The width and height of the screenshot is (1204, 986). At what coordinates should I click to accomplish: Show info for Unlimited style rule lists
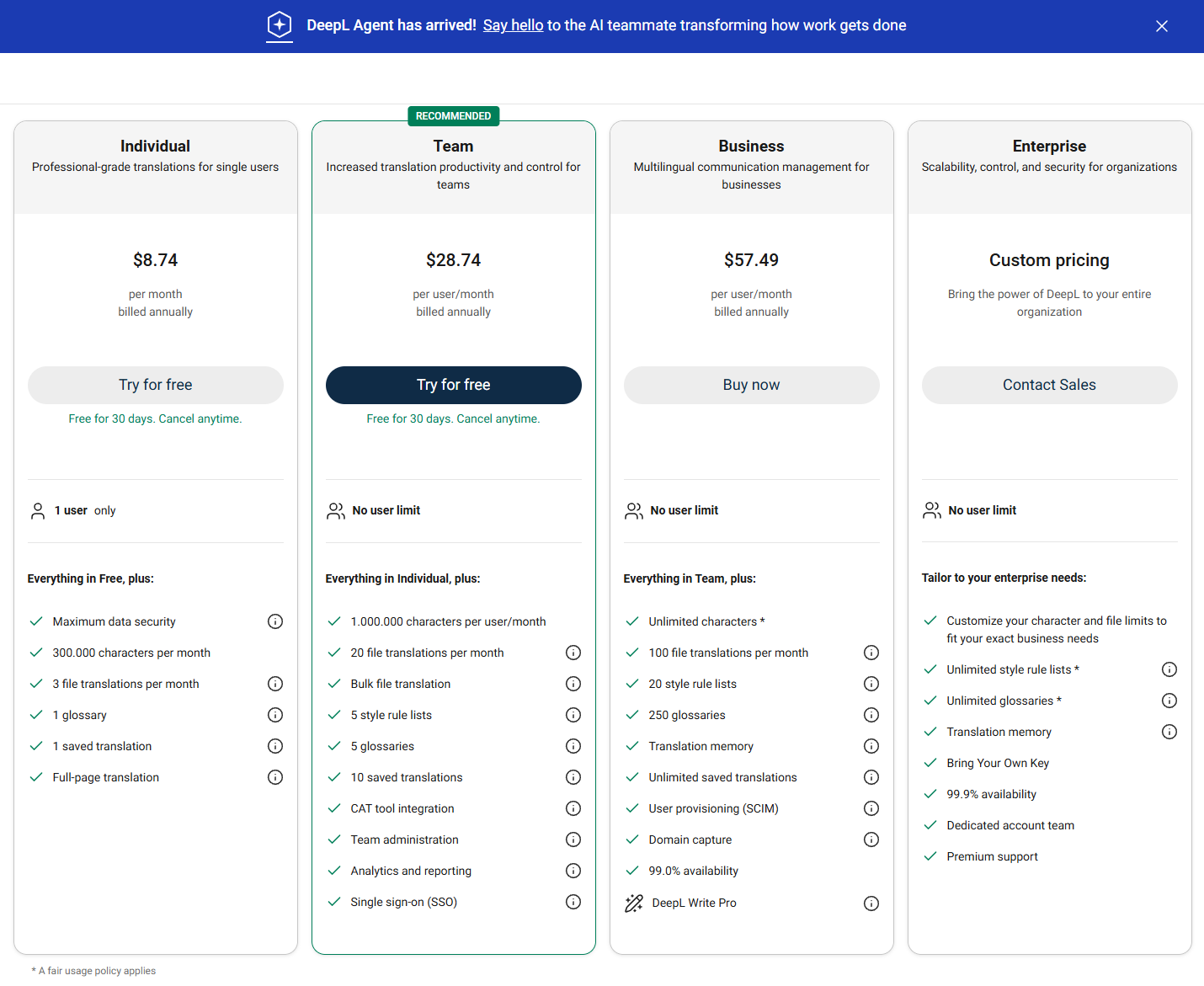pyautogui.click(x=1169, y=669)
